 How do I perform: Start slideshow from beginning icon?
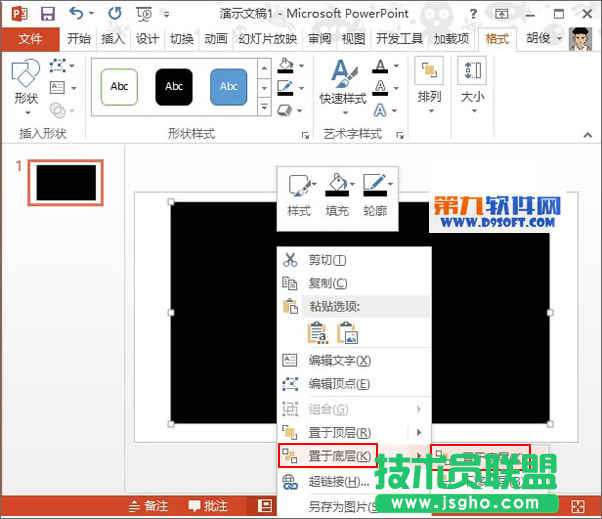pyautogui.click(x=144, y=14)
